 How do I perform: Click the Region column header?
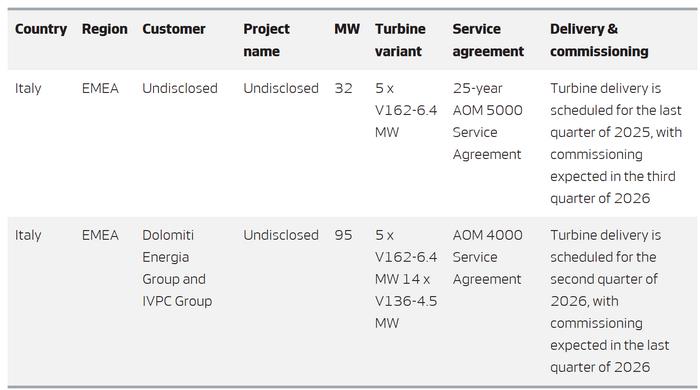coord(104,29)
